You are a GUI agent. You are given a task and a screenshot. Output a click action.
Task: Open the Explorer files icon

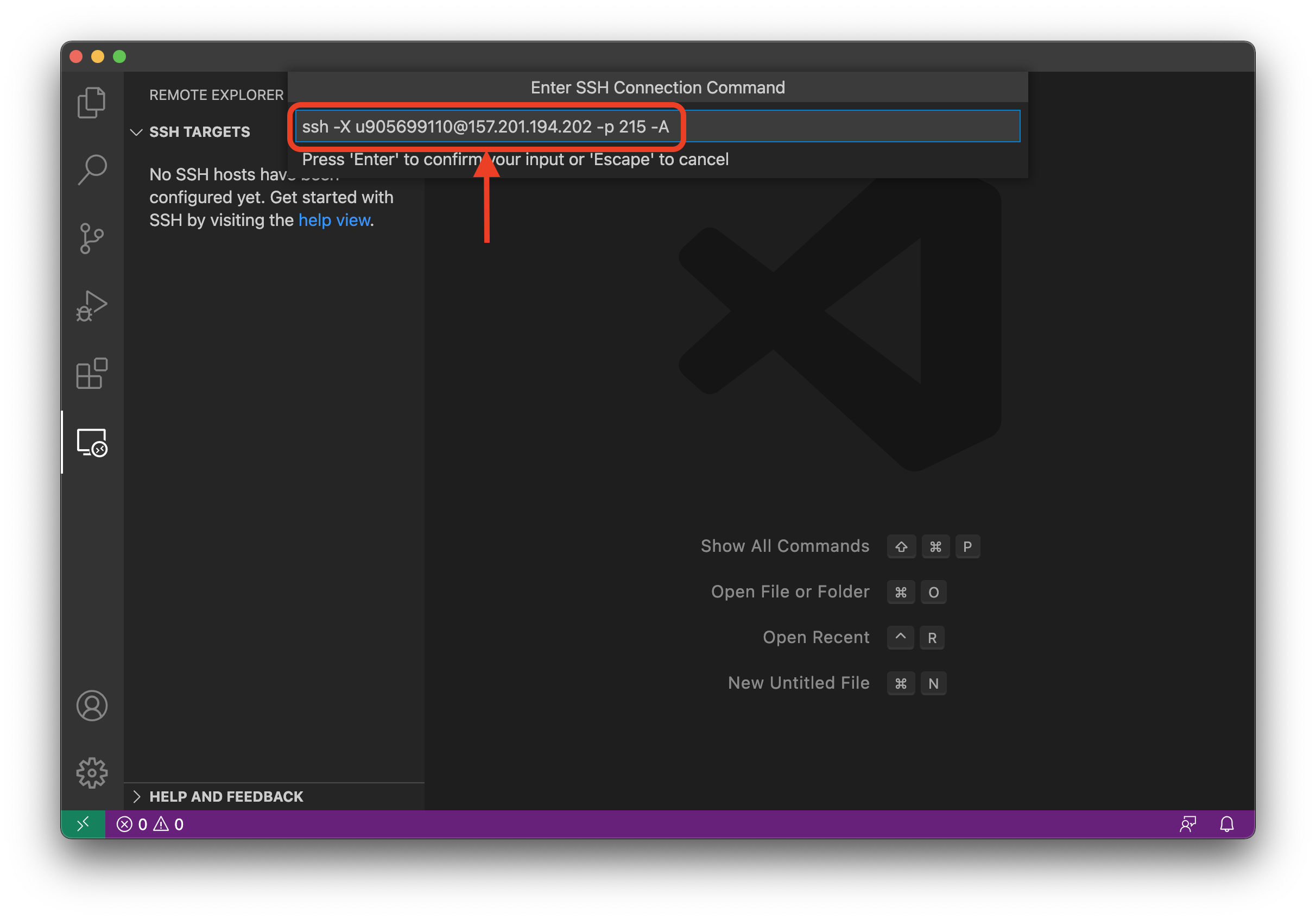[92, 103]
